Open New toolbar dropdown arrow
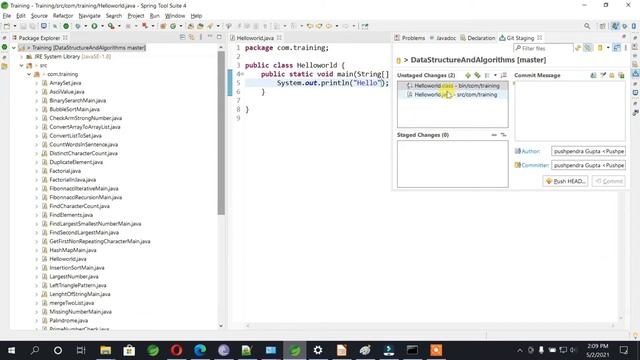The height and width of the screenshot is (360, 640). coord(15,26)
